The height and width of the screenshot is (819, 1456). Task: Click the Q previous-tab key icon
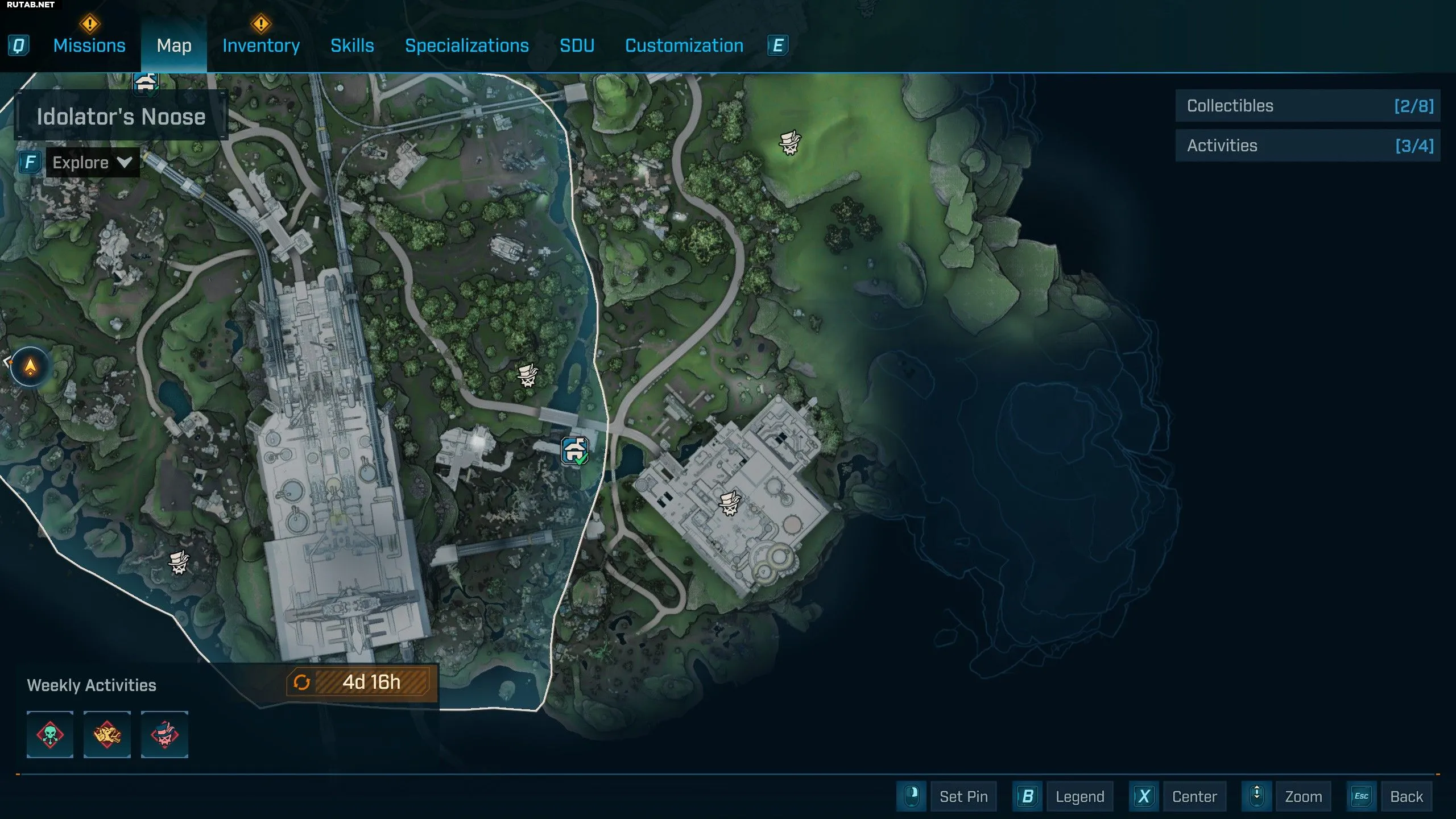[18, 45]
